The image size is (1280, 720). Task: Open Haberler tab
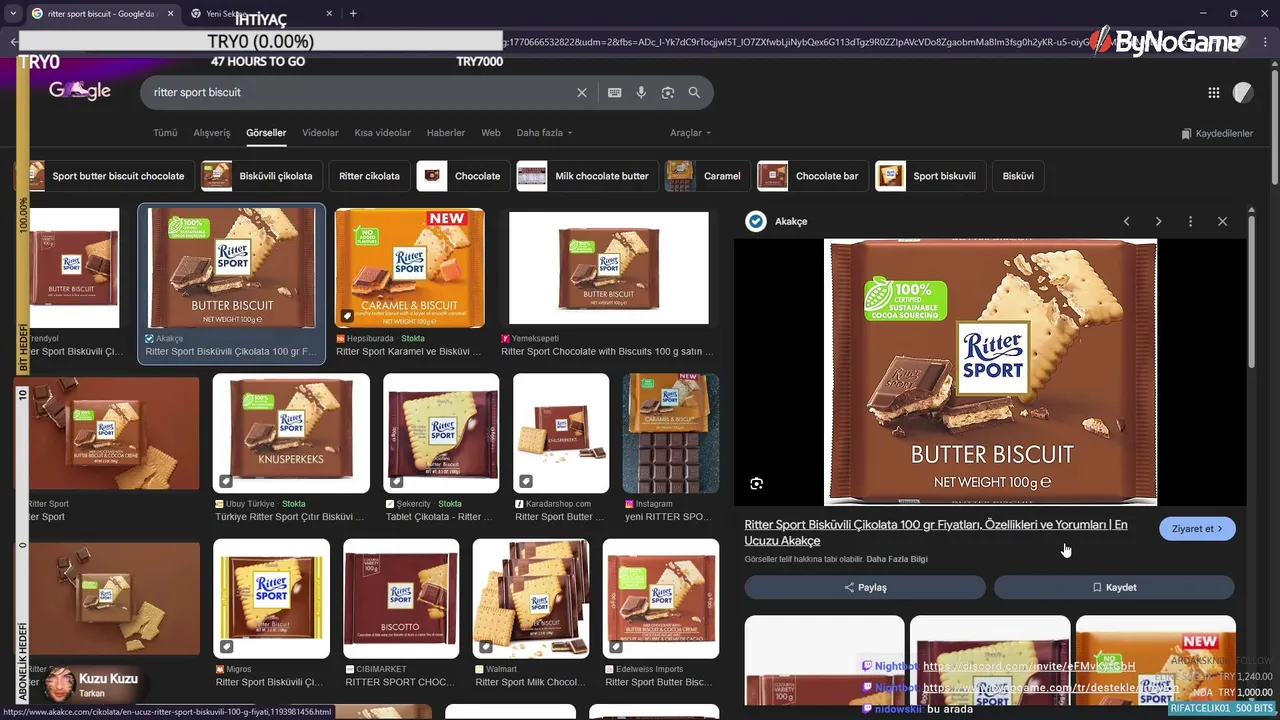click(446, 133)
